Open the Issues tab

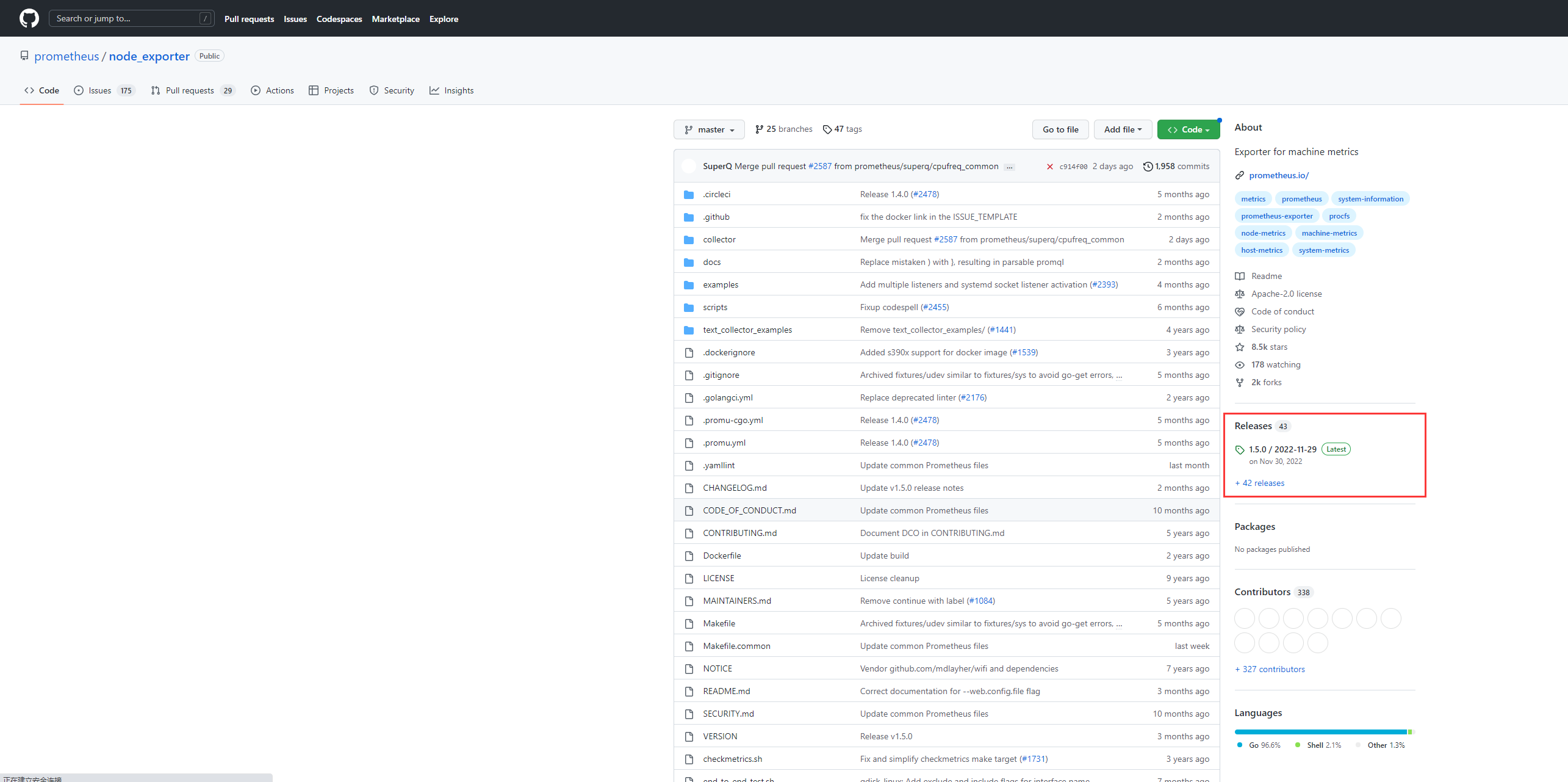(x=104, y=90)
